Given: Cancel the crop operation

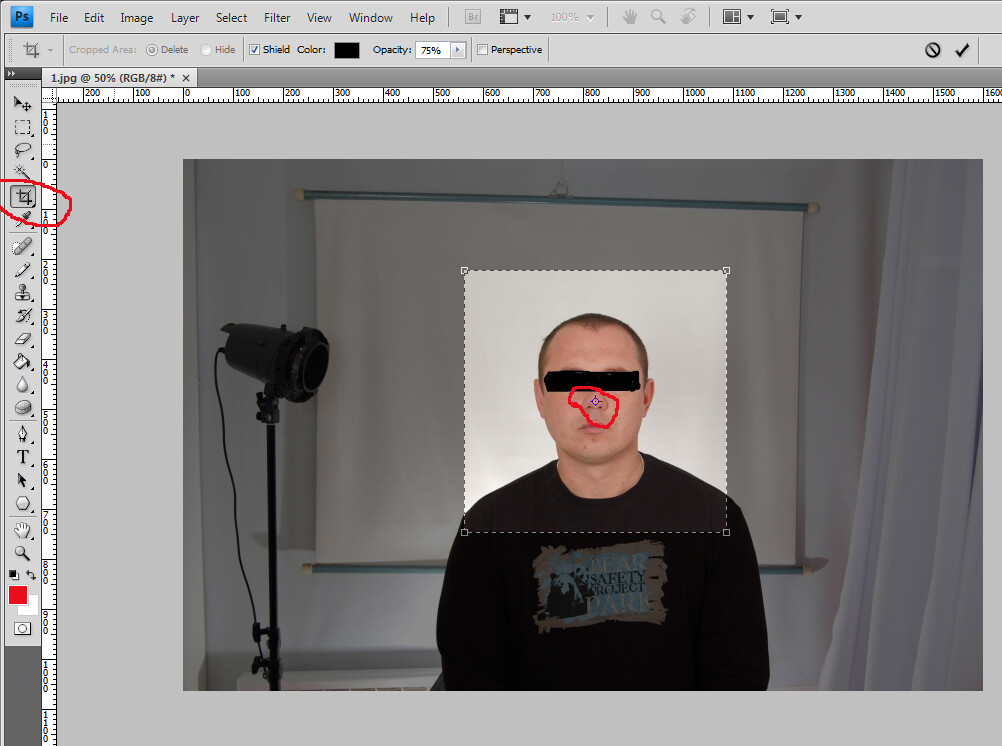Looking at the screenshot, I should [x=932, y=50].
